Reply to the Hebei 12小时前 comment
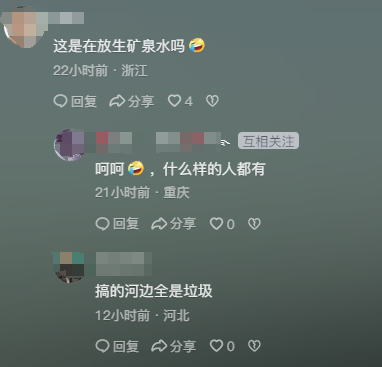Screen dimensions: 382x367 pyautogui.click(x=117, y=346)
